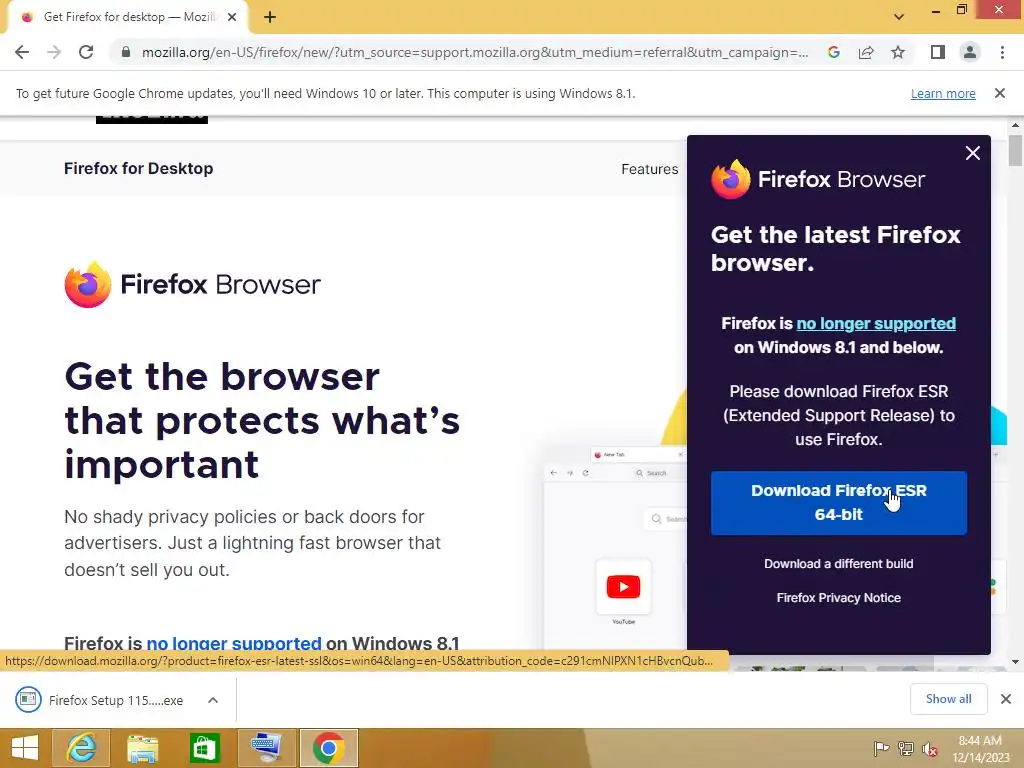Open Windows Start button
The height and width of the screenshot is (768, 1024).
(x=24, y=748)
